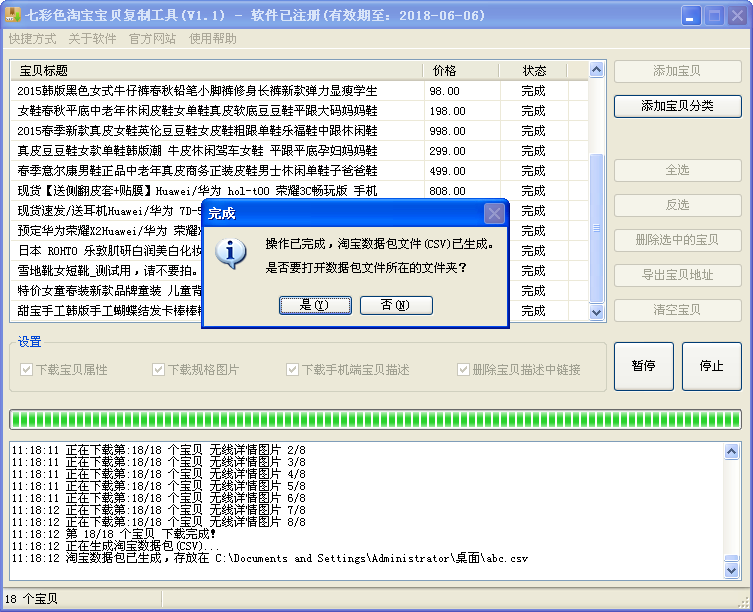This screenshot has width=753, height=612.
Task: Click the 宝贝标题 column header
Action: point(217,71)
